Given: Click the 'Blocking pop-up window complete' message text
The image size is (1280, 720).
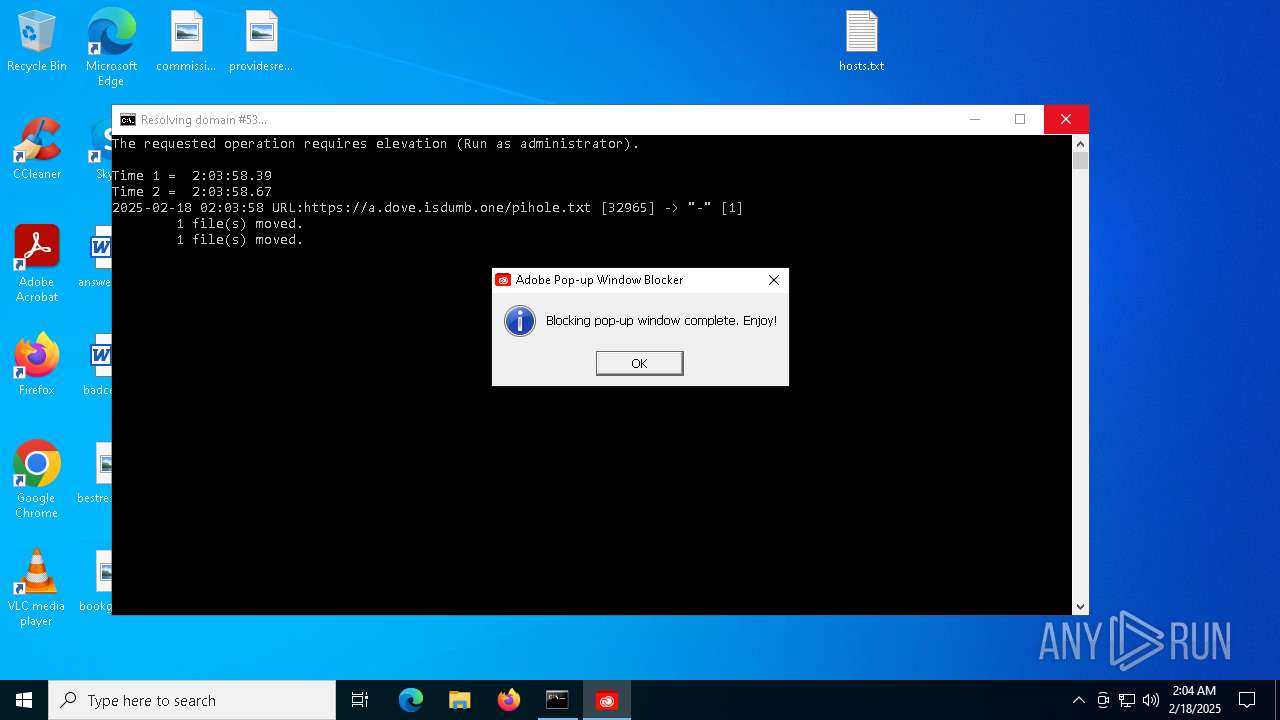Looking at the screenshot, I should tap(661, 321).
